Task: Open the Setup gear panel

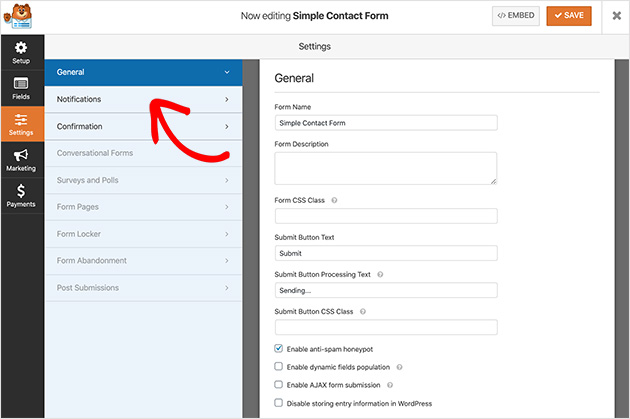Action: (21, 52)
